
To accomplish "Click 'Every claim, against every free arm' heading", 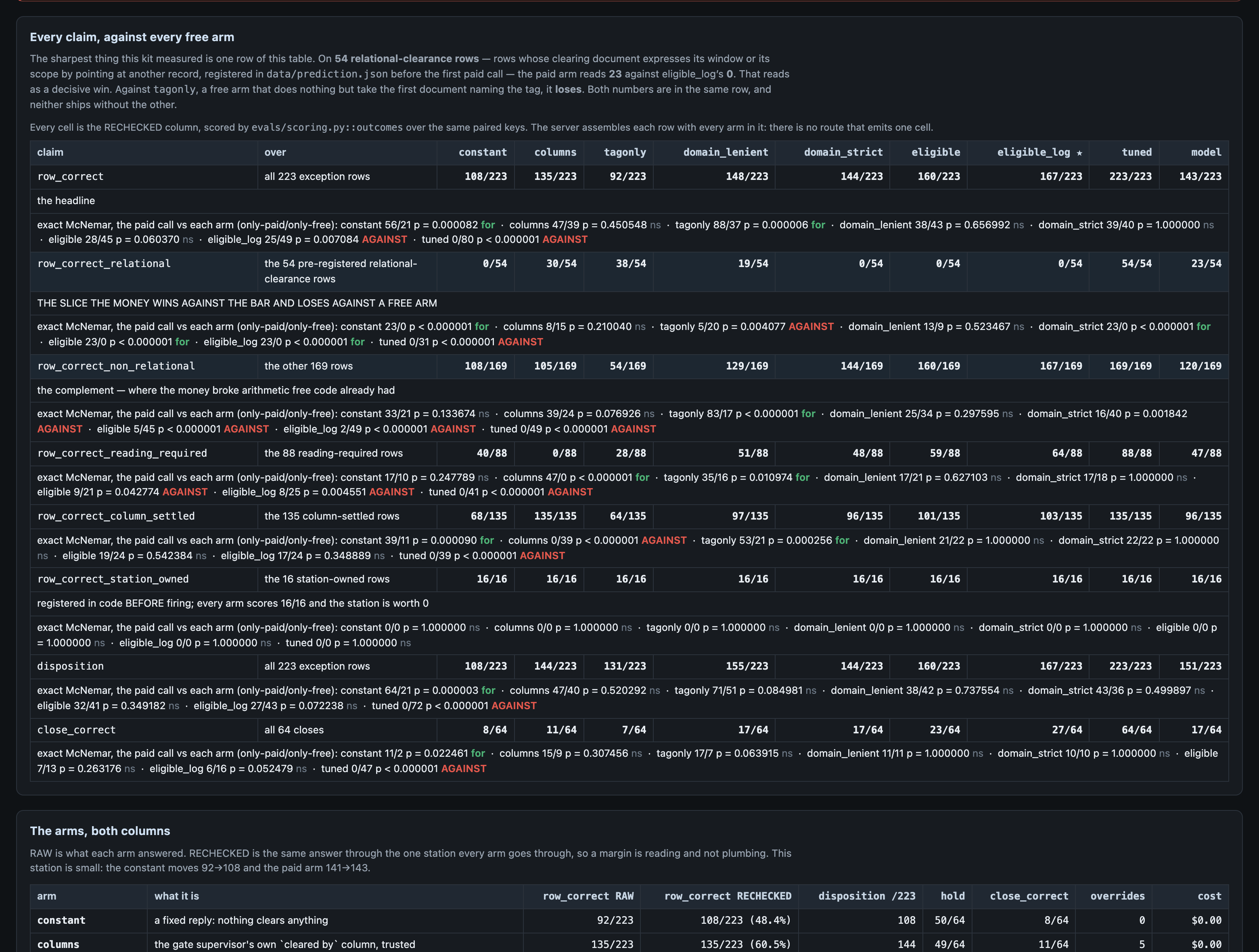I will coord(132,37).
